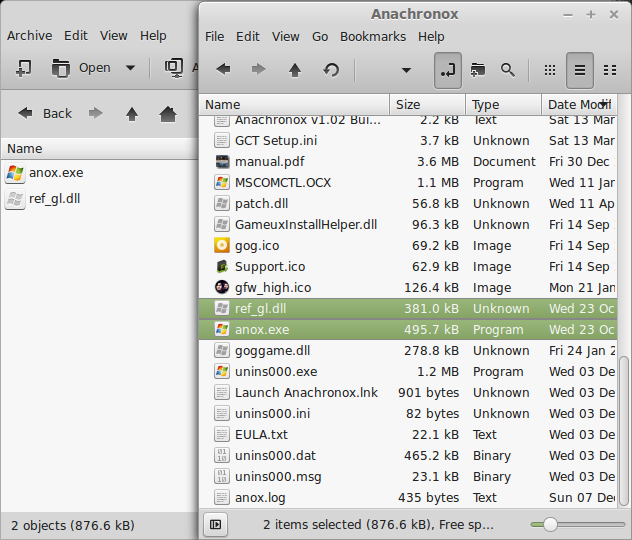This screenshot has width=632, height=540.
Task: Open Archive menu in archive manager
Action: point(29,35)
